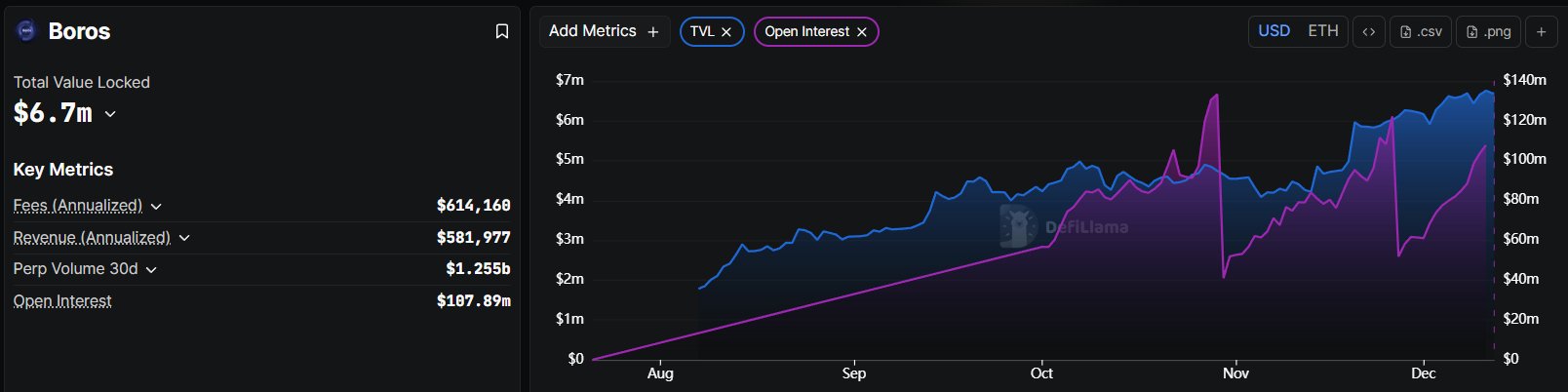Switch chart currency to USD
1568x392 pixels.
pyautogui.click(x=1274, y=31)
